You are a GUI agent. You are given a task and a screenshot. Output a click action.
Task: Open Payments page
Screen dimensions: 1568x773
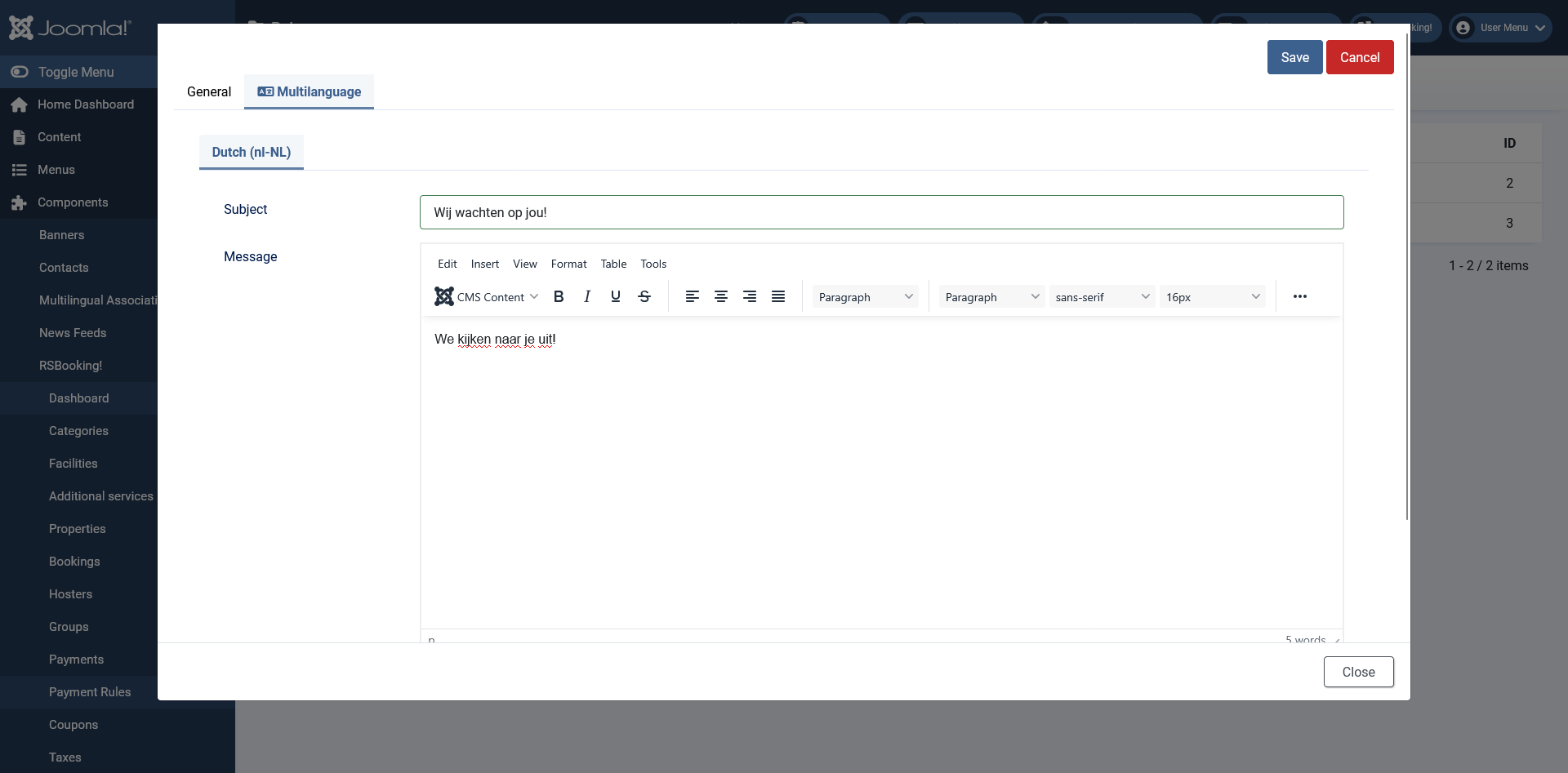click(78, 660)
